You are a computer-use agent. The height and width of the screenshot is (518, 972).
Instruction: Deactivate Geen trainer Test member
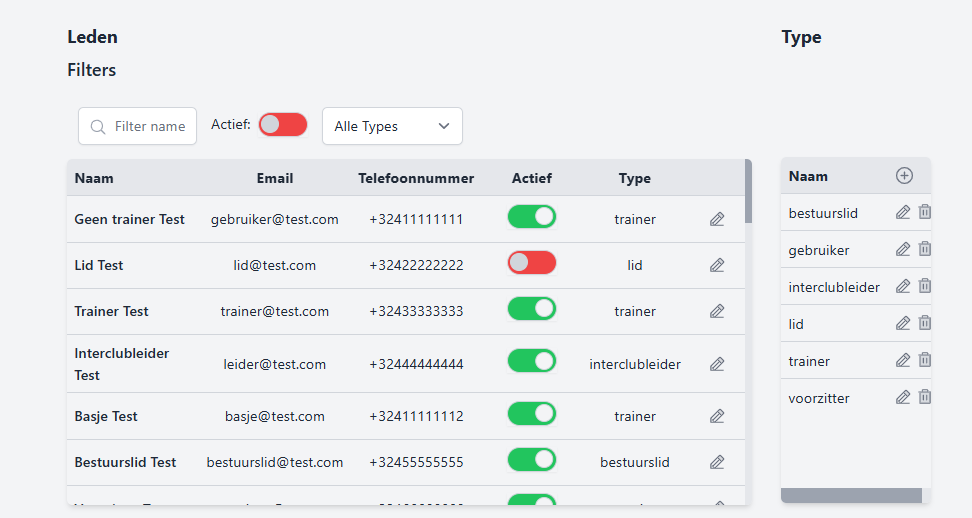[532, 217]
